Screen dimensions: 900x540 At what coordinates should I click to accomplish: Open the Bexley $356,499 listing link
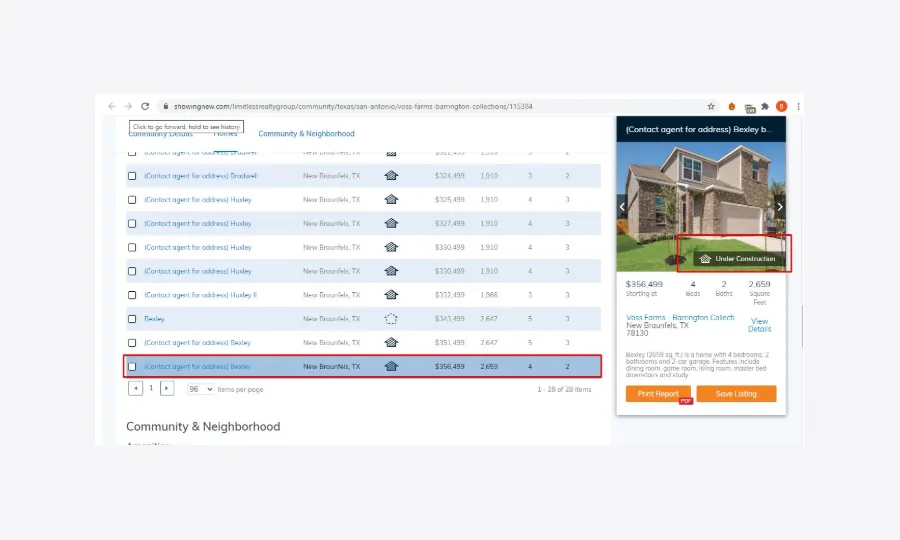point(197,367)
